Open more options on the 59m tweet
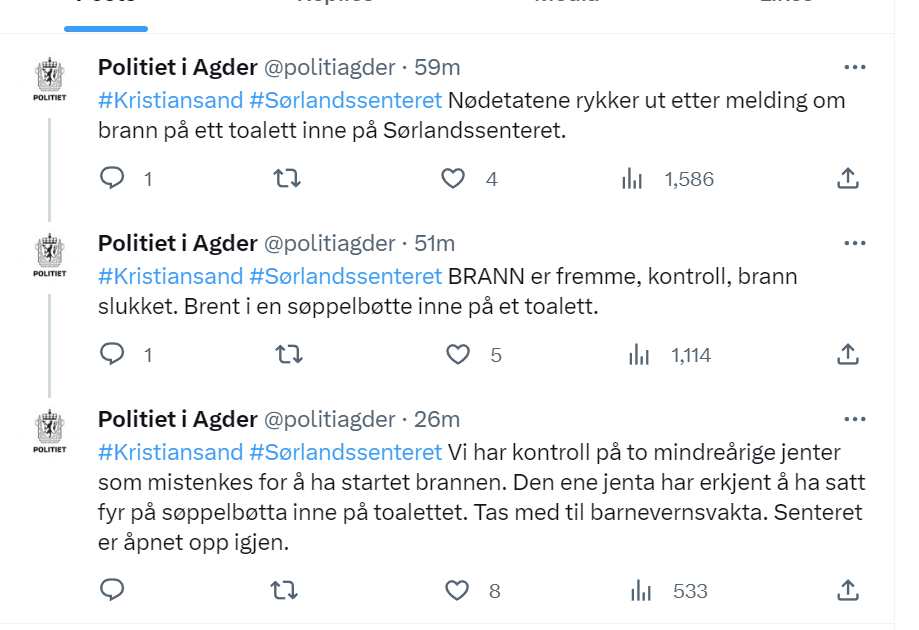 pyautogui.click(x=855, y=67)
